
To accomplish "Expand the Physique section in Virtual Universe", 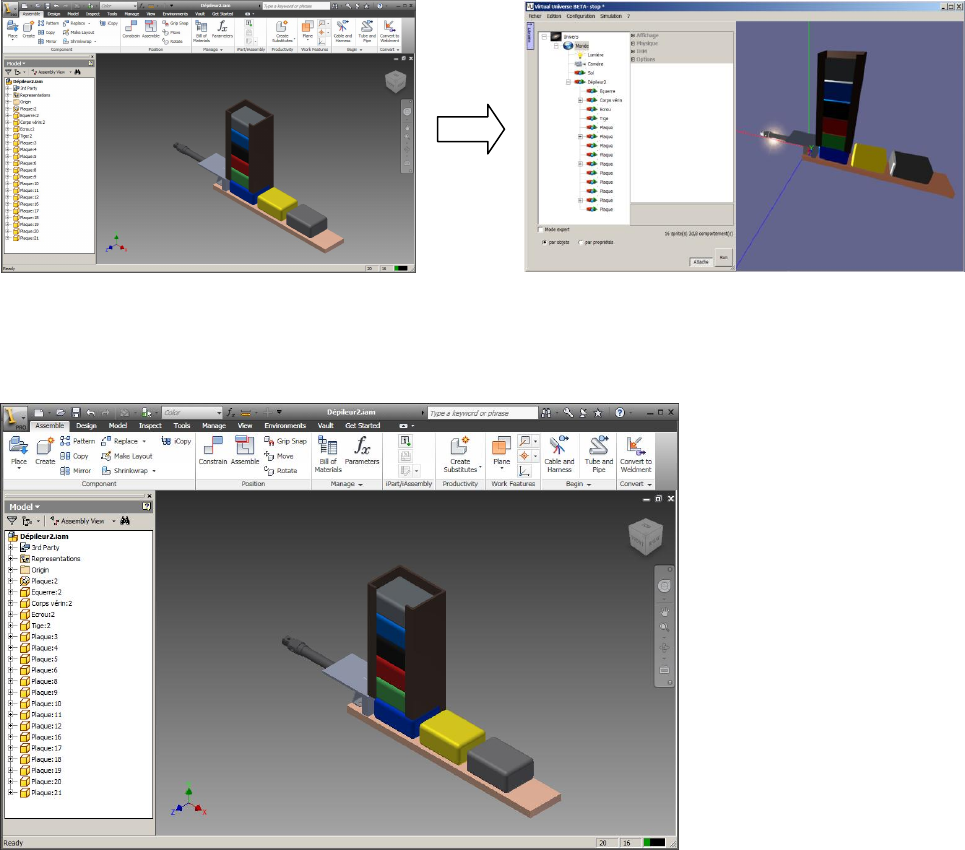I will click(x=633, y=44).
